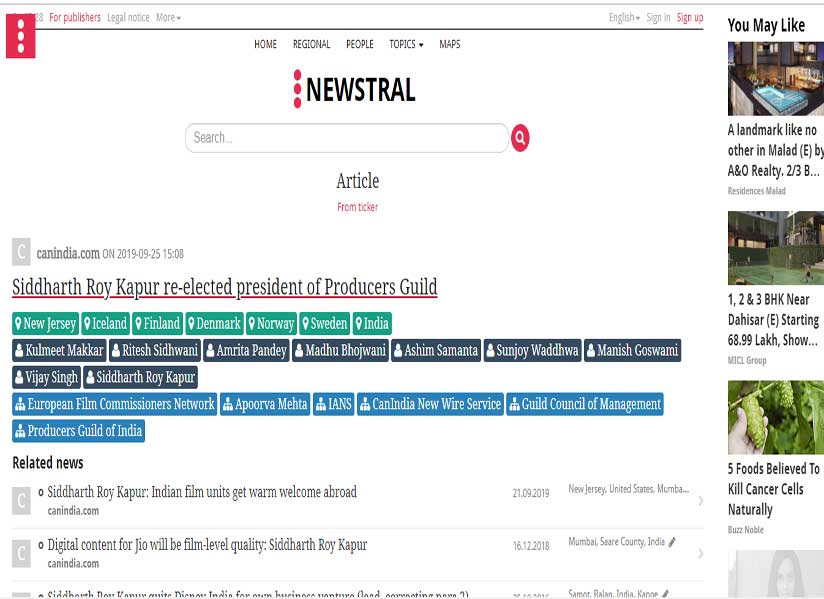The height and width of the screenshot is (599, 824).
Task: Open 'Digital content for Jio' related article
Action: [x=207, y=545]
